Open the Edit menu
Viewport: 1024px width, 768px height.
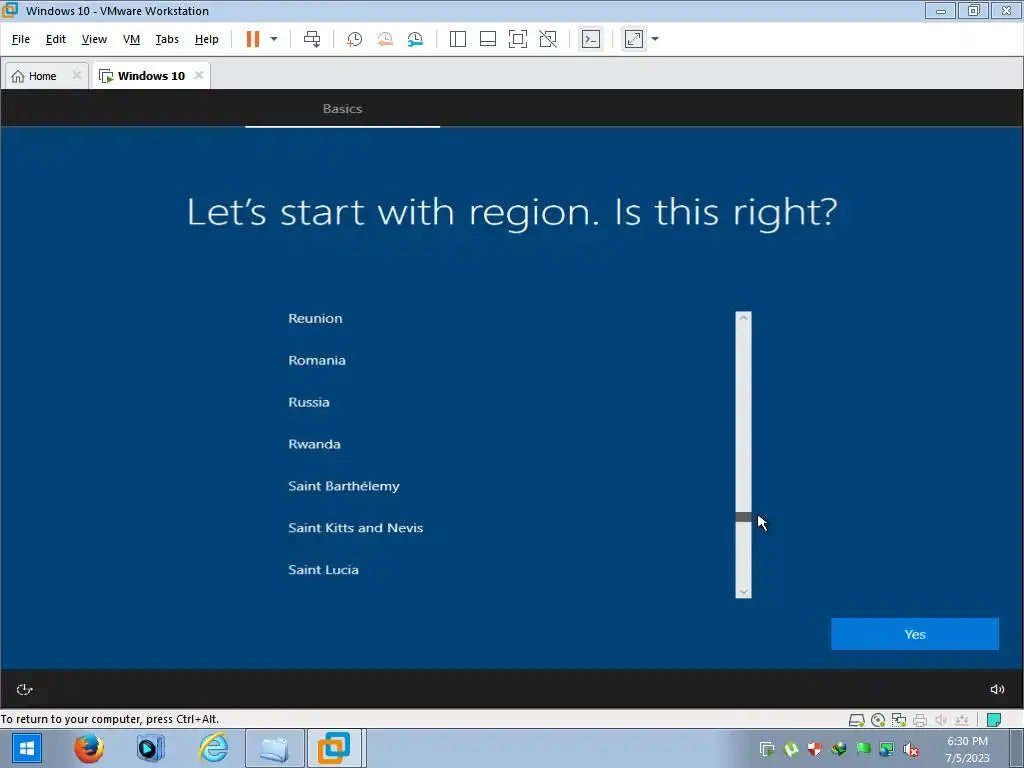56,39
